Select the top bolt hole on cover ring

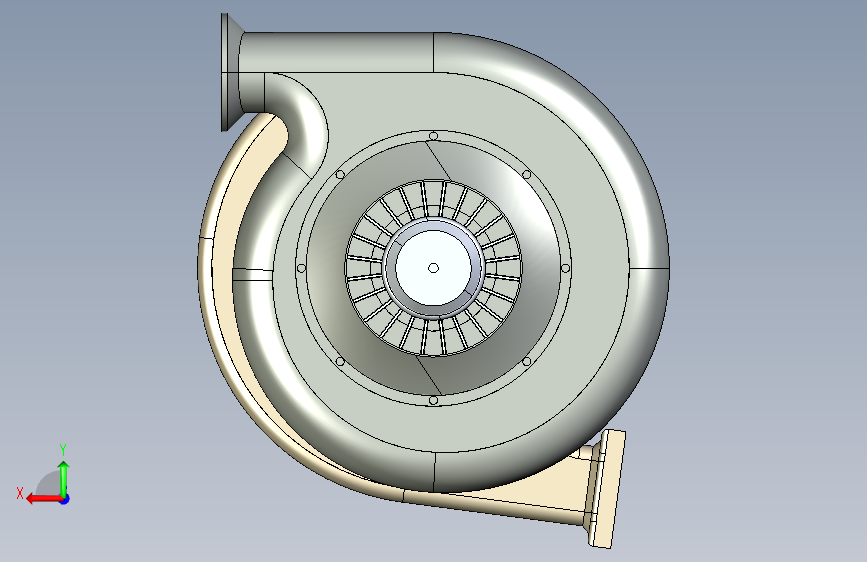434,136
